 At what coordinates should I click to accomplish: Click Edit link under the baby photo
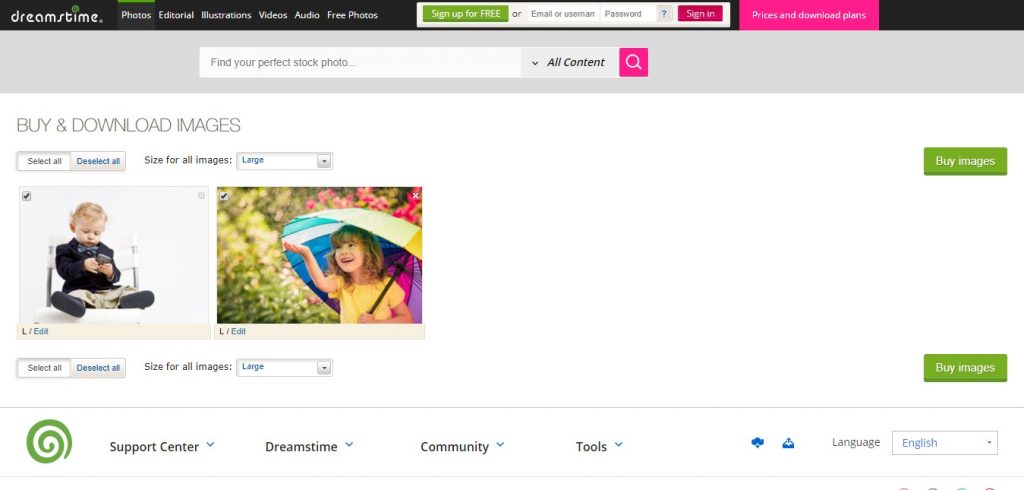41,331
